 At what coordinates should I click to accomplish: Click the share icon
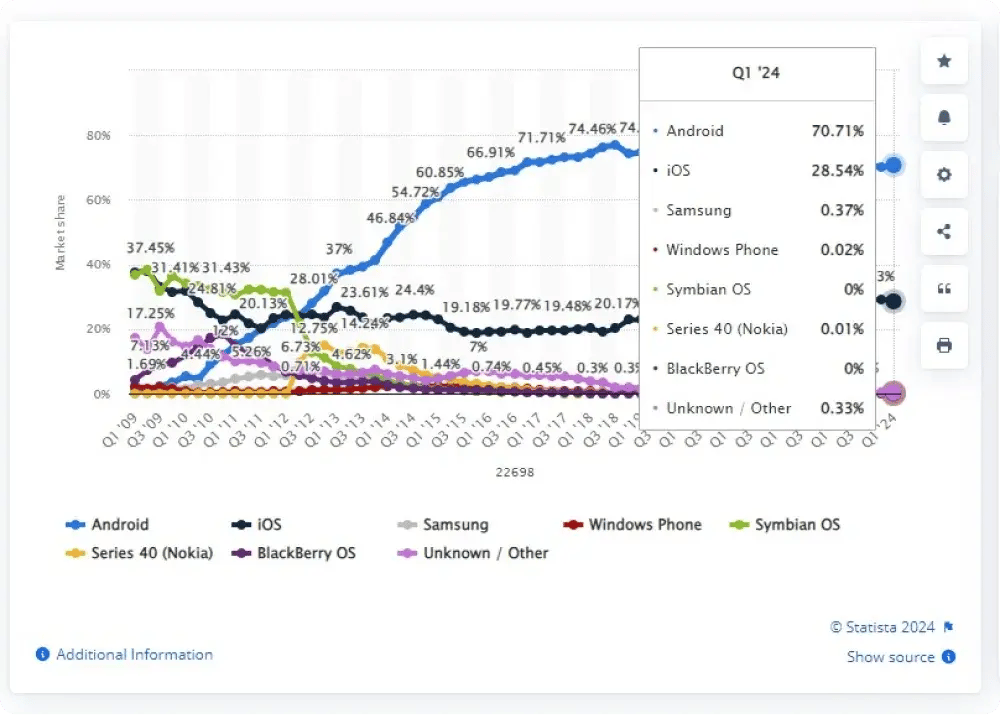coord(944,232)
